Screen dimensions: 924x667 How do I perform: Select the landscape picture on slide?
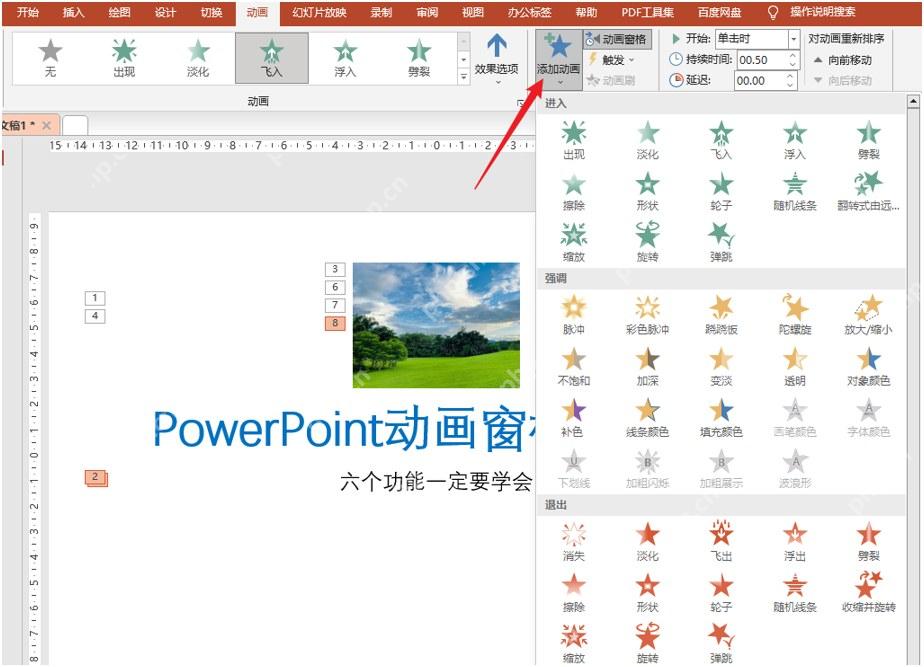pos(436,325)
